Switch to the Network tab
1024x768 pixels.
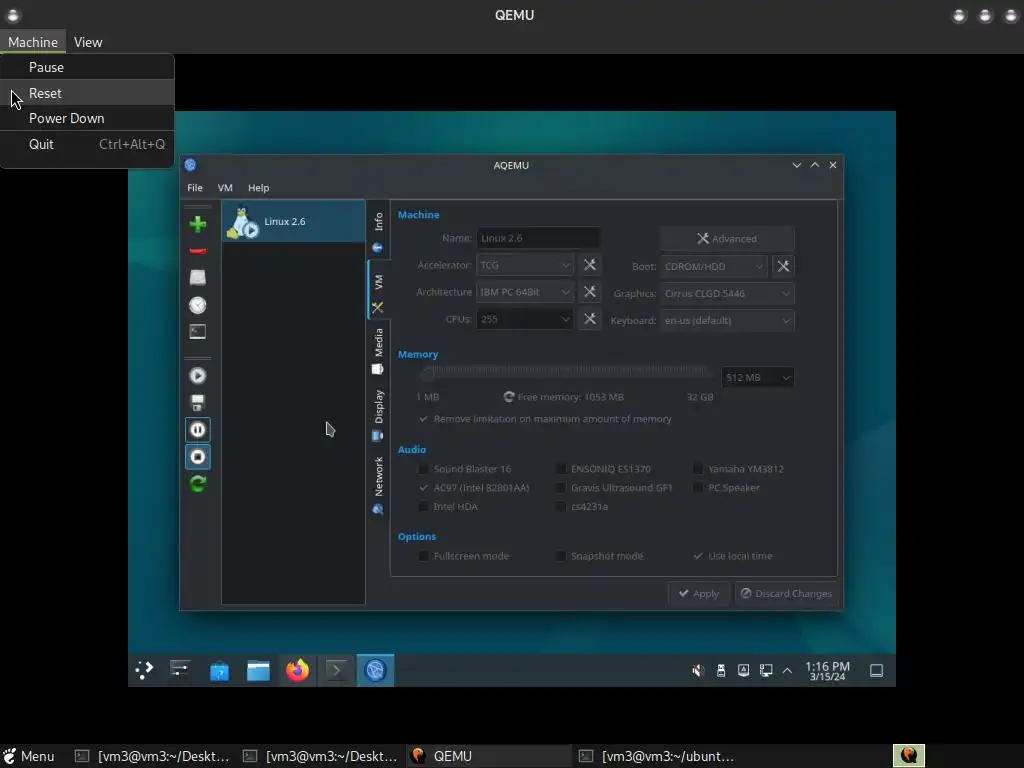click(x=378, y=485)
